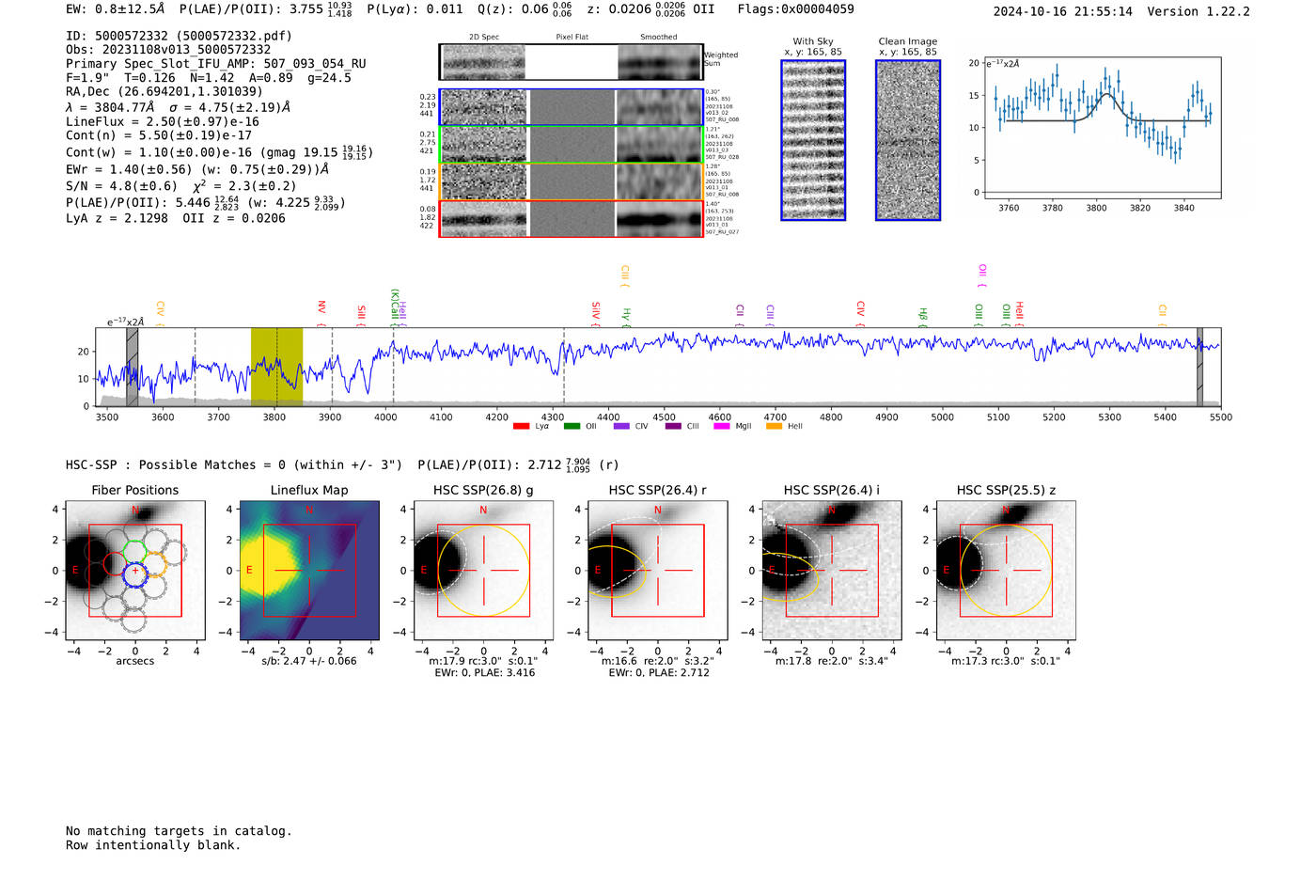Click the hatched gray region near 5460
The height and width of the screenshot is (896, 1316).
1199,367
